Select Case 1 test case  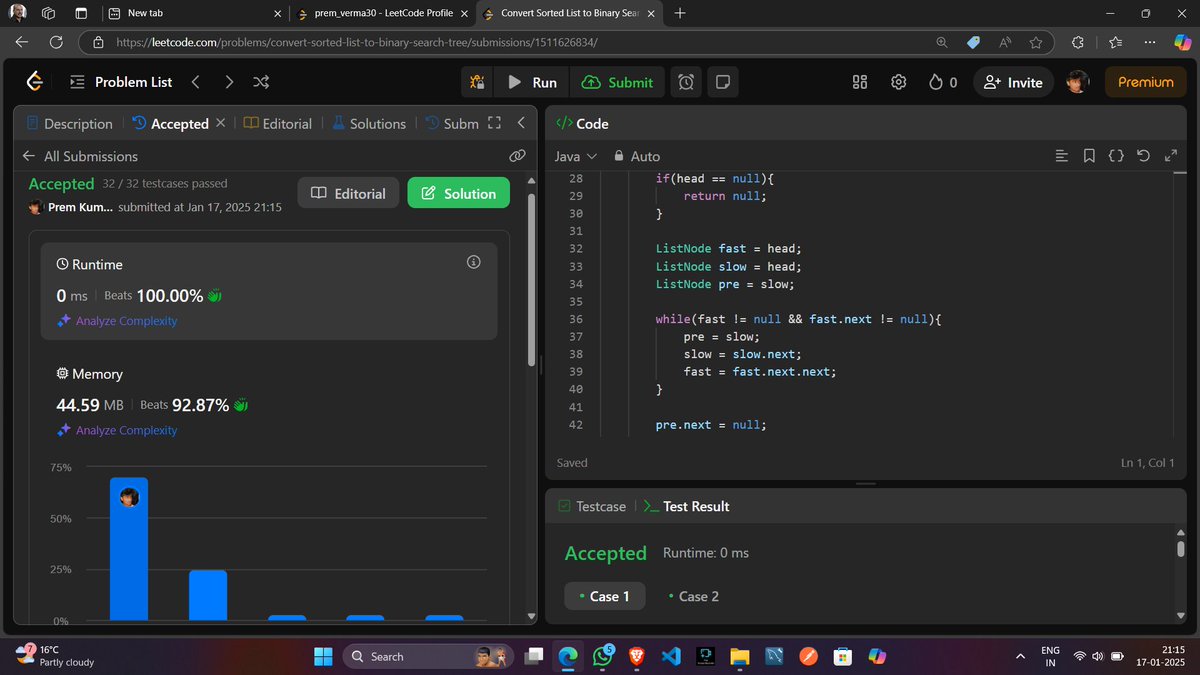pos(604,596)
